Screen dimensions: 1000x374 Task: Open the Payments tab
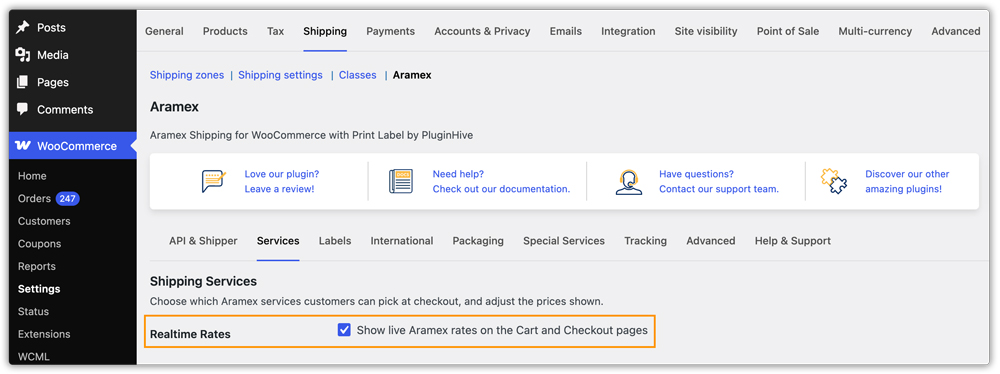(390, 31)
